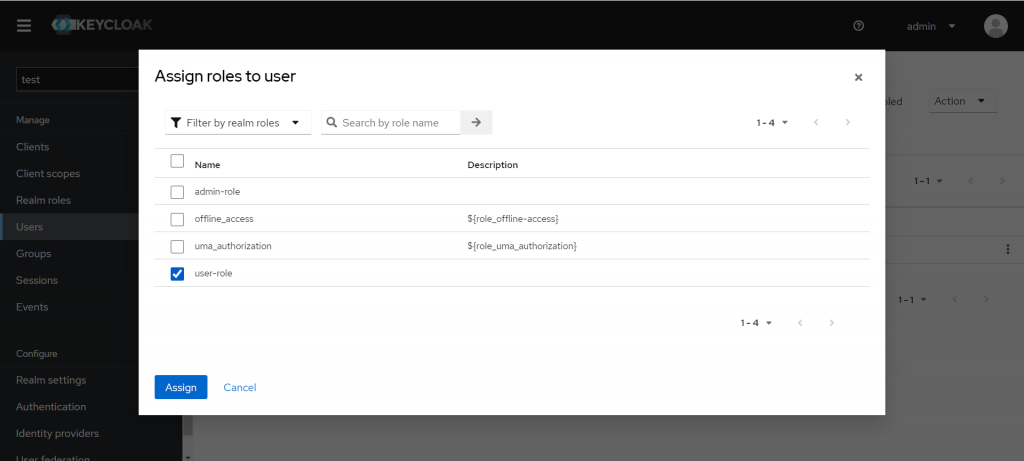The image size is (1024, 461).
Task: Click the Description column header
Action: coord(492,165)
